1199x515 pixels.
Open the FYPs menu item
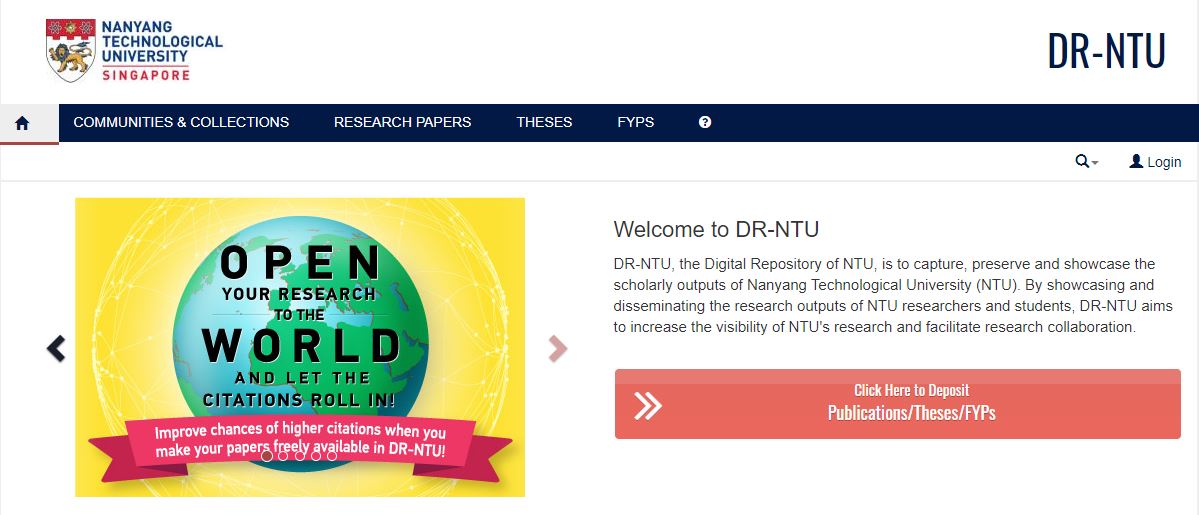pos(635,122)
